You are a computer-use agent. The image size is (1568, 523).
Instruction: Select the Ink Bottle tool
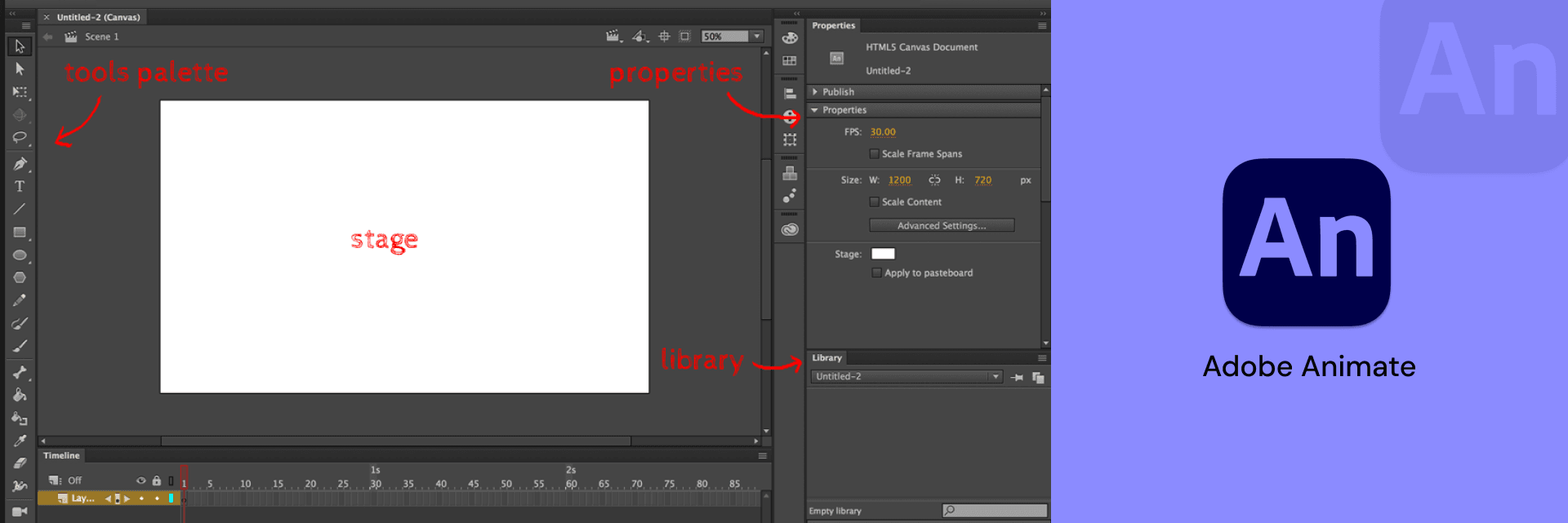[x=20, y=419]
